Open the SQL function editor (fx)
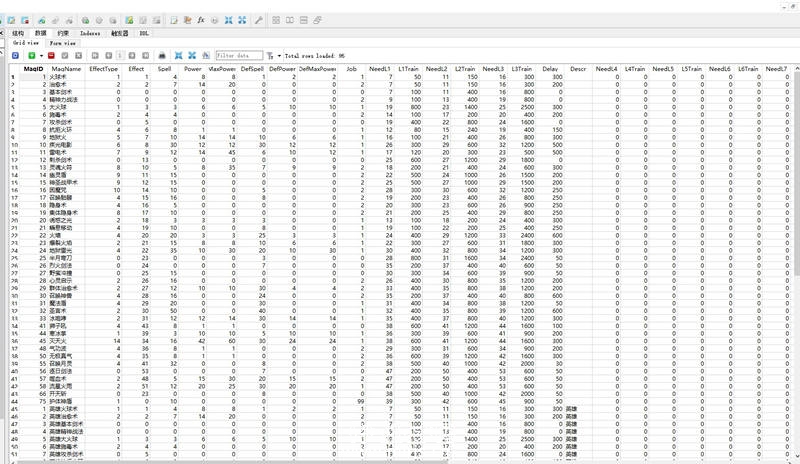 click(201, 20)
